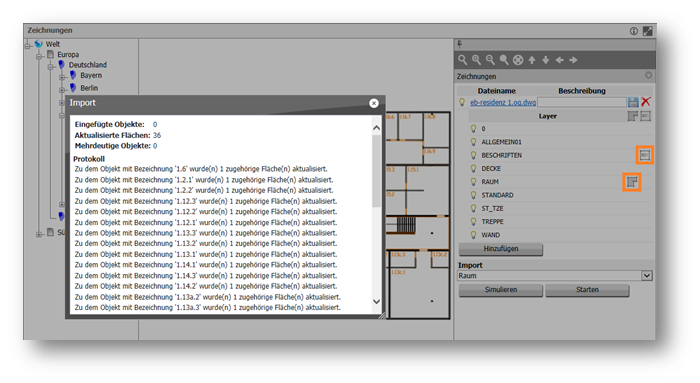This screenshot has height=383, width=700.
Task: Click the location marker icon beside Bayern
Action: click(73, 75)
